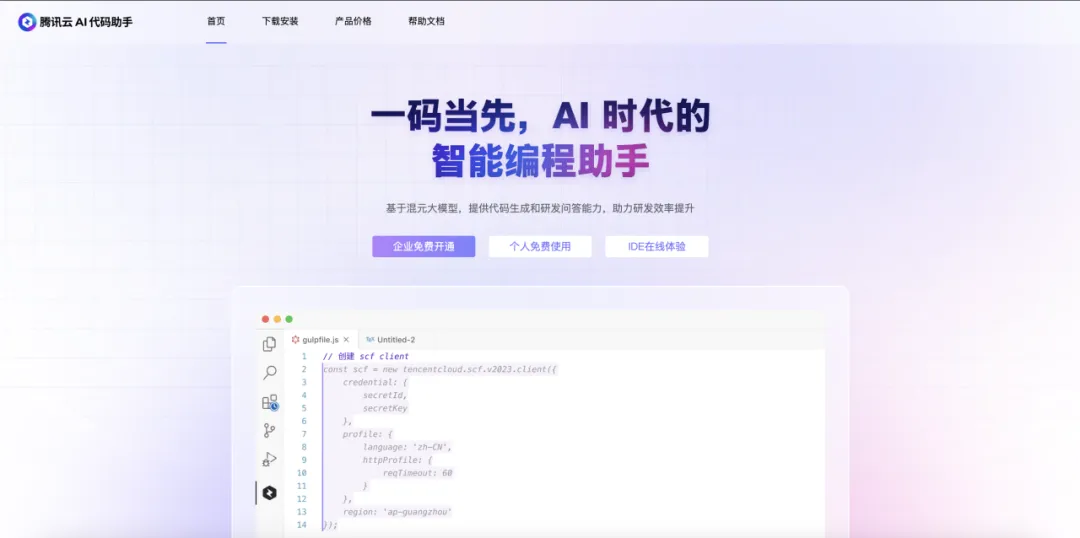Click 企业免费开通 button

[x=424, y=246]
